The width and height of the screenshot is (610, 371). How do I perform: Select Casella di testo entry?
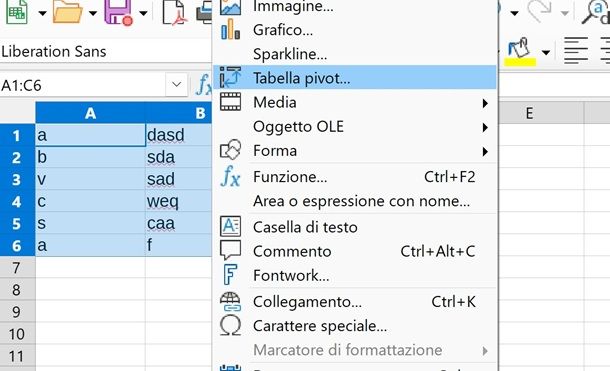pos(355,227)
